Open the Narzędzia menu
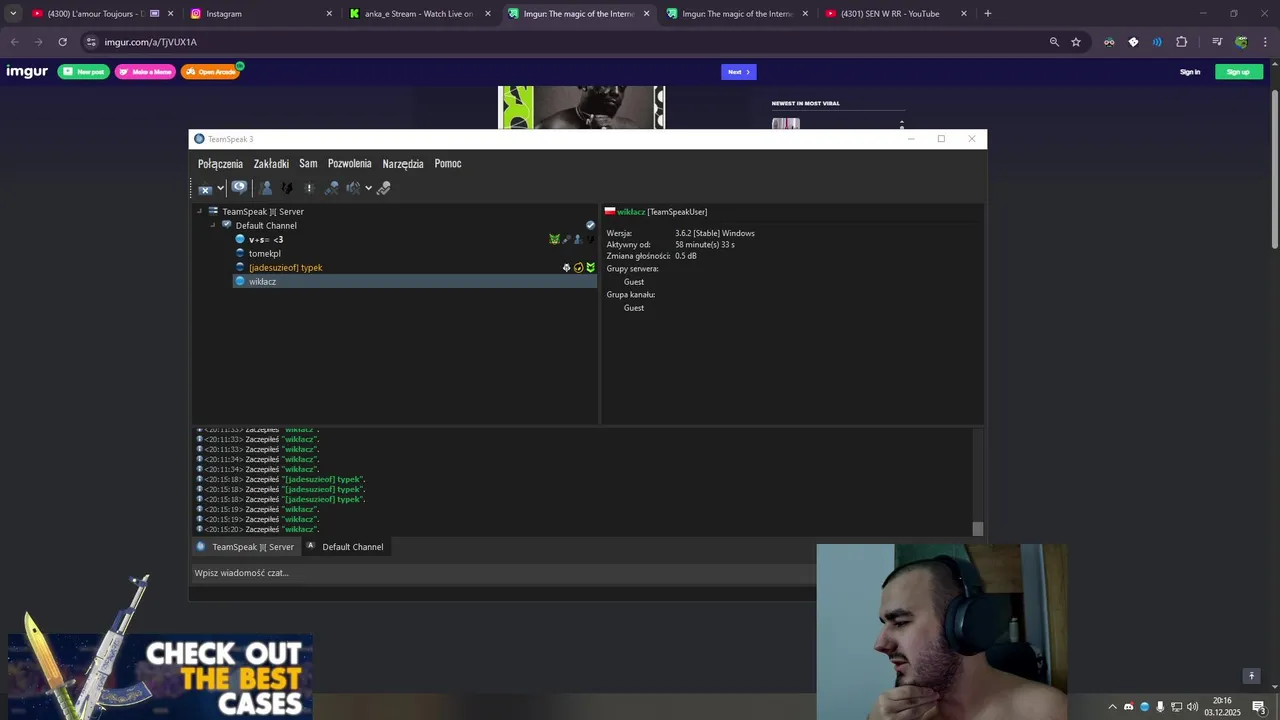The width and height of the screenshot is (1280, 720). 403,164
